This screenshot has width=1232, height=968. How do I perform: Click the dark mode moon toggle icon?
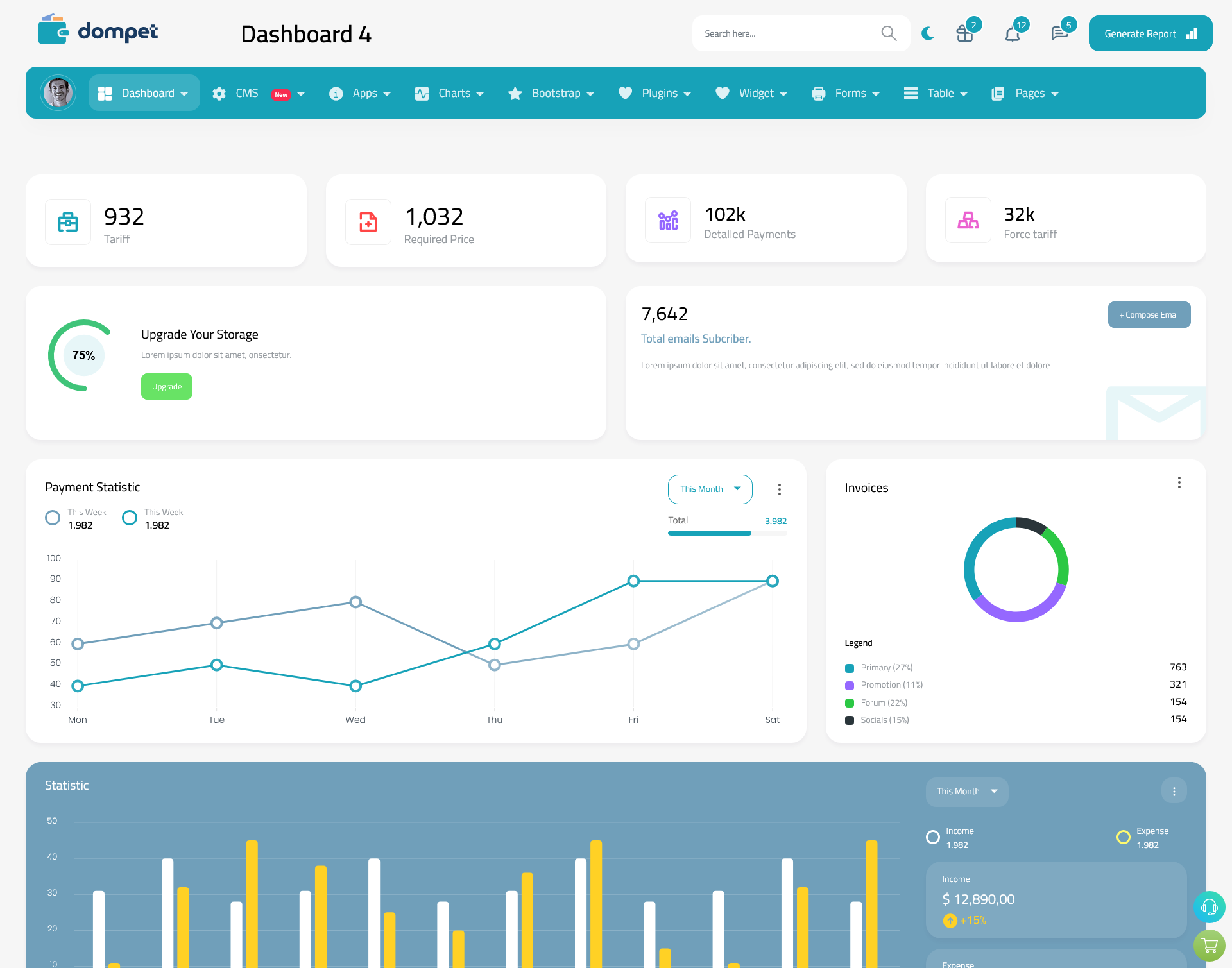[x=927, y=33]
